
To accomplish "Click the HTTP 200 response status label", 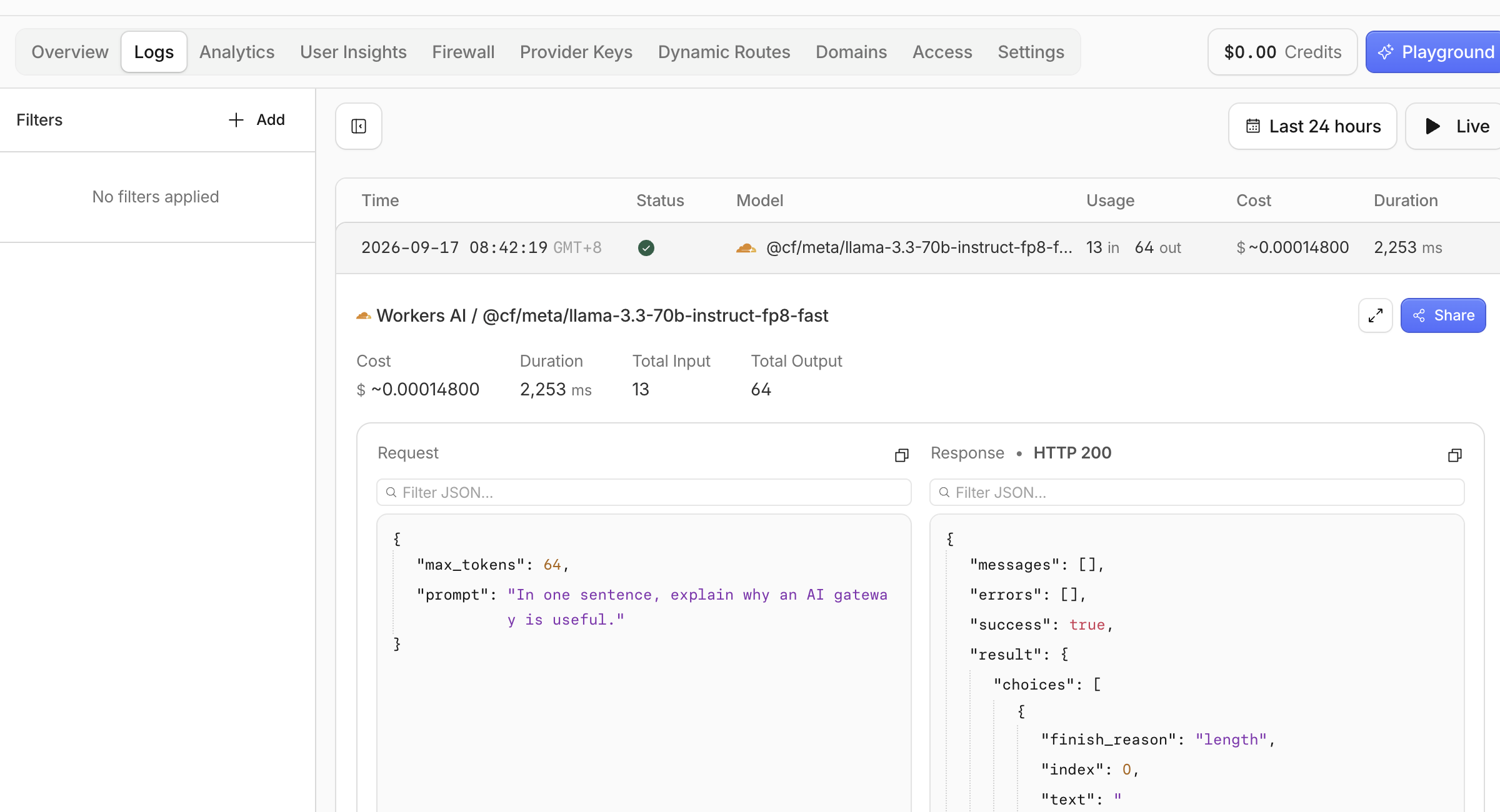I will point(1072,453).
